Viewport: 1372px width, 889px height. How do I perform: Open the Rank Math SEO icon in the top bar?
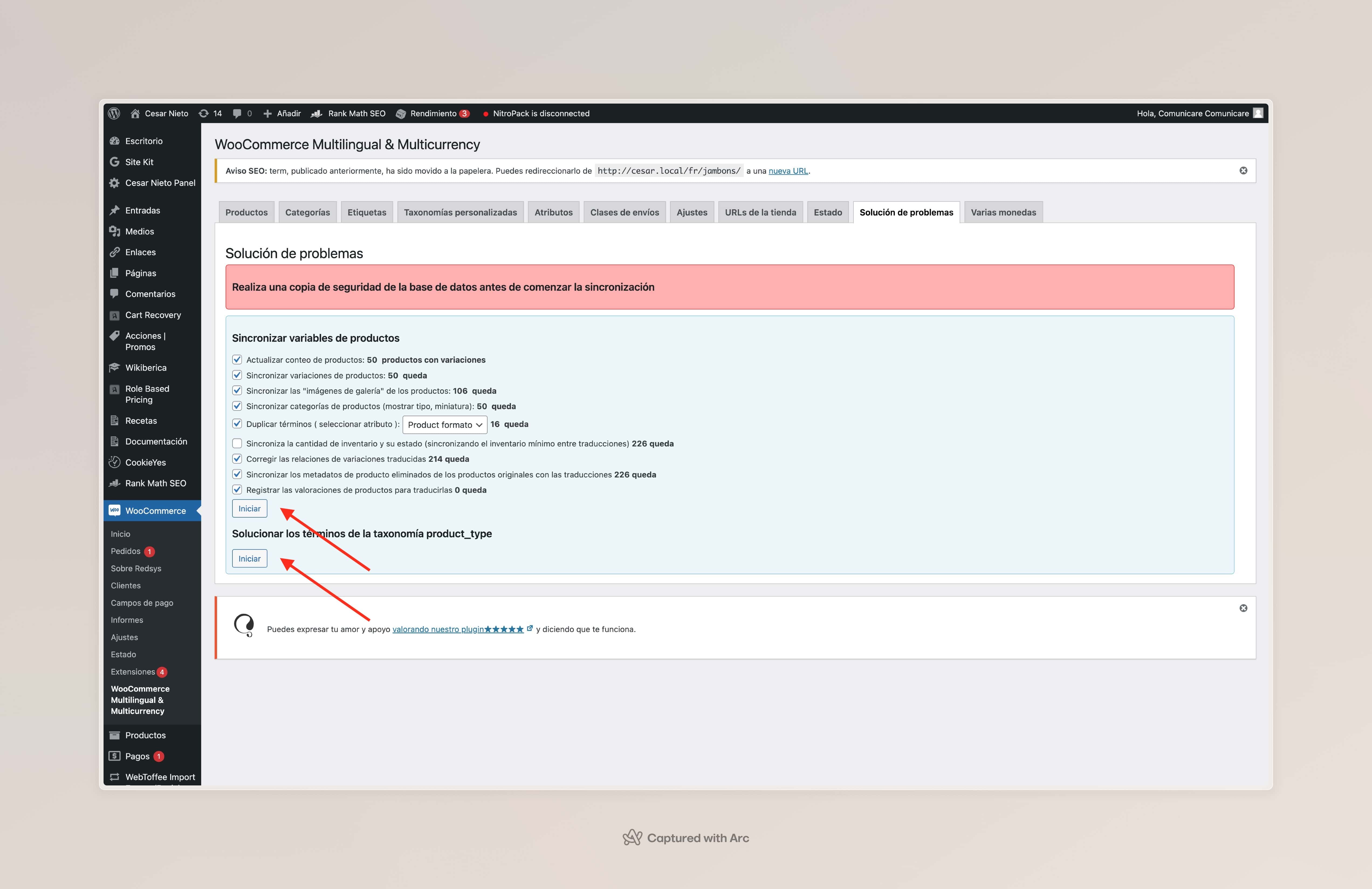point(317,114)
